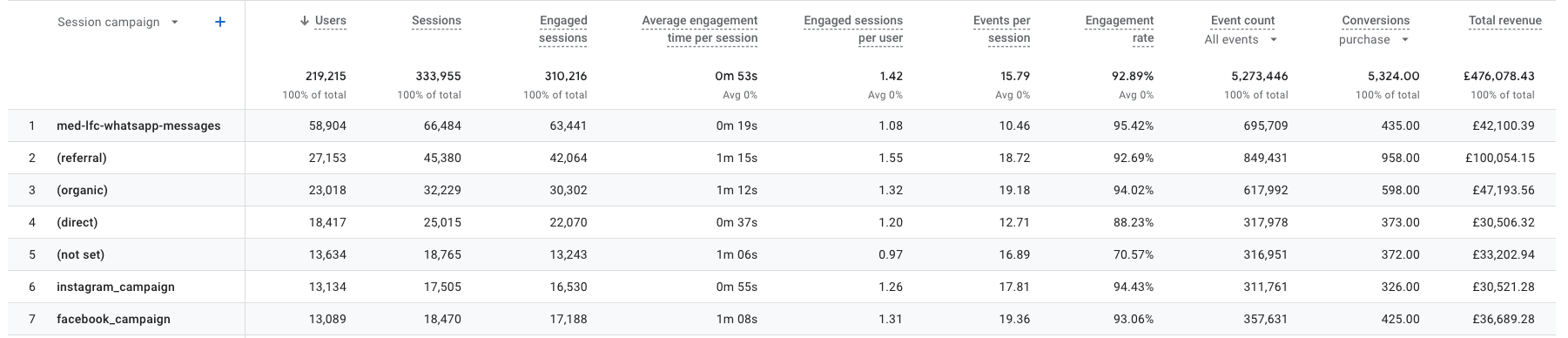Open the All events dropdown
This screenshot has width=1568, height=338.
[x=1241, y=39]
